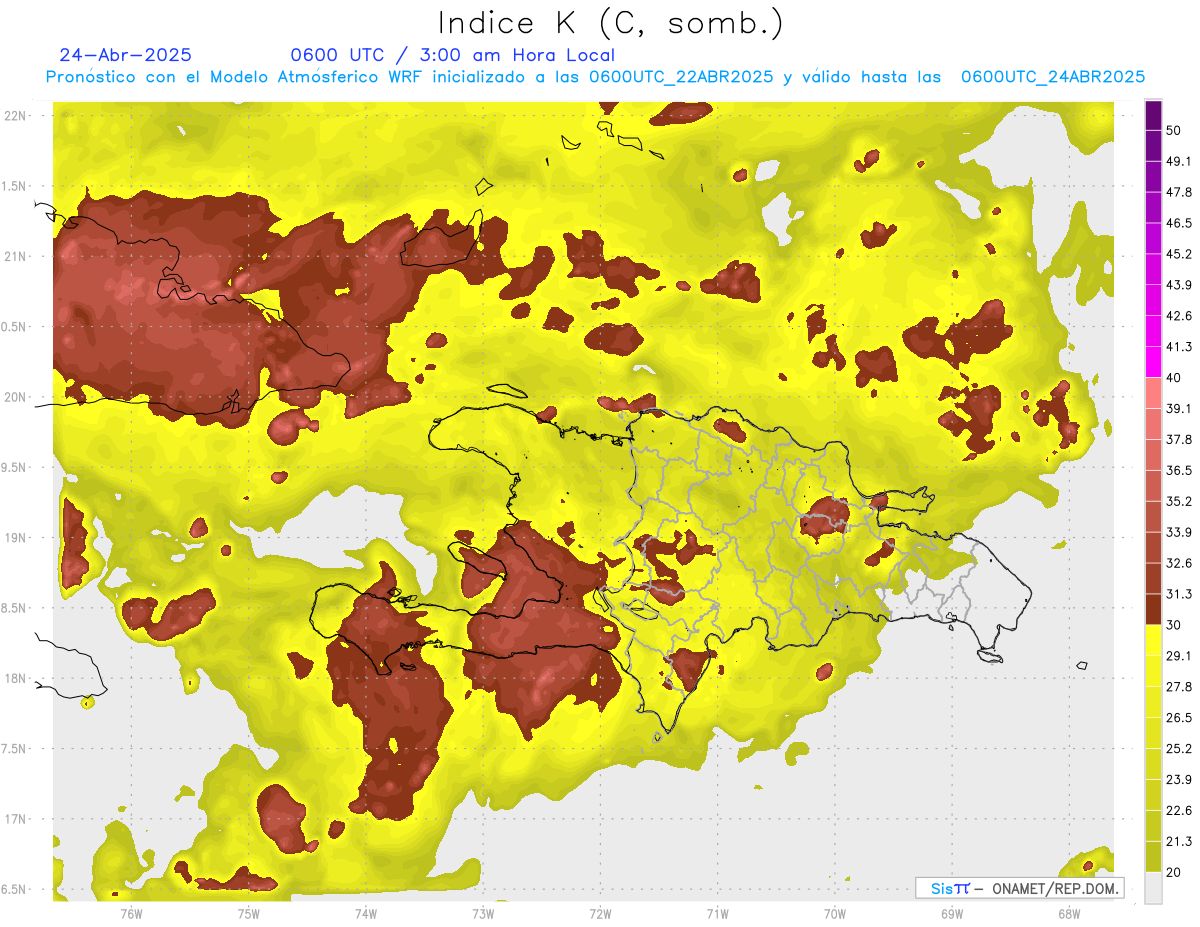Click the colorbar value 27.8
1200x927 pixels.
click(1179, 687)
